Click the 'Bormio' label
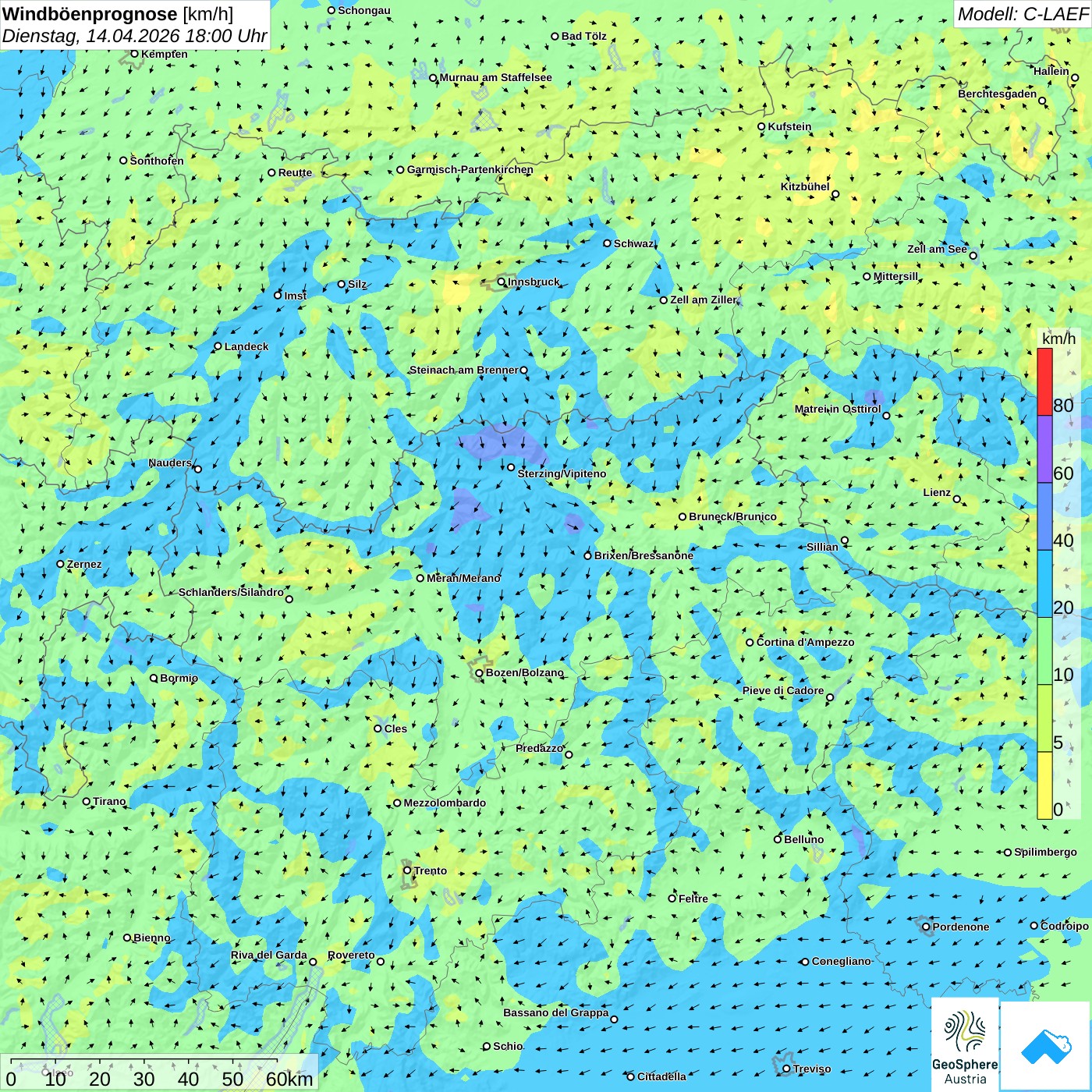The width and height of the screenshot is (1092, 1092). click(x=179, y=678)
